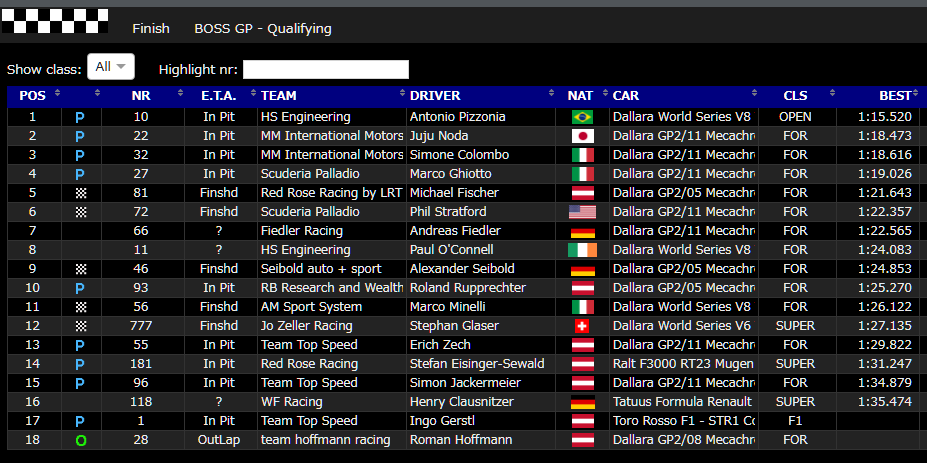Click finished flag icon for Marco Minelli

pos(81,307)
